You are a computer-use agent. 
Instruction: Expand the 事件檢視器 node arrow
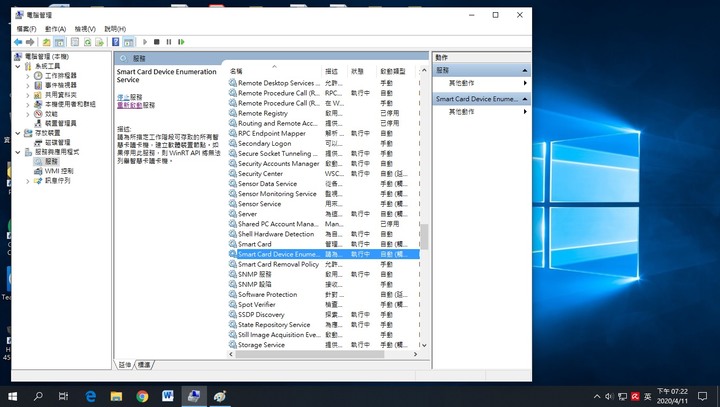pos(28,85)
